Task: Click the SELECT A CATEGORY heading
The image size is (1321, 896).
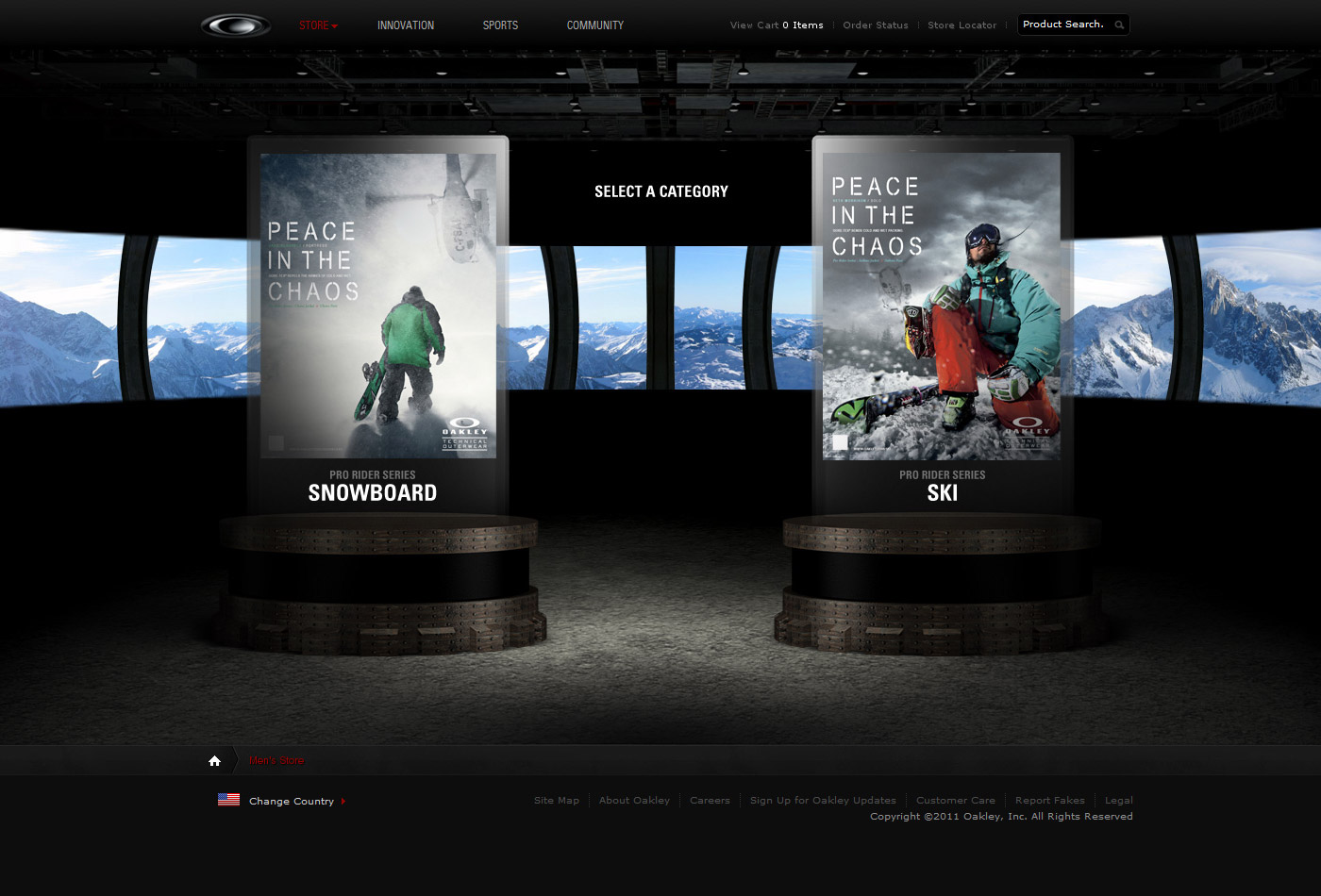Action: [661, 191]
